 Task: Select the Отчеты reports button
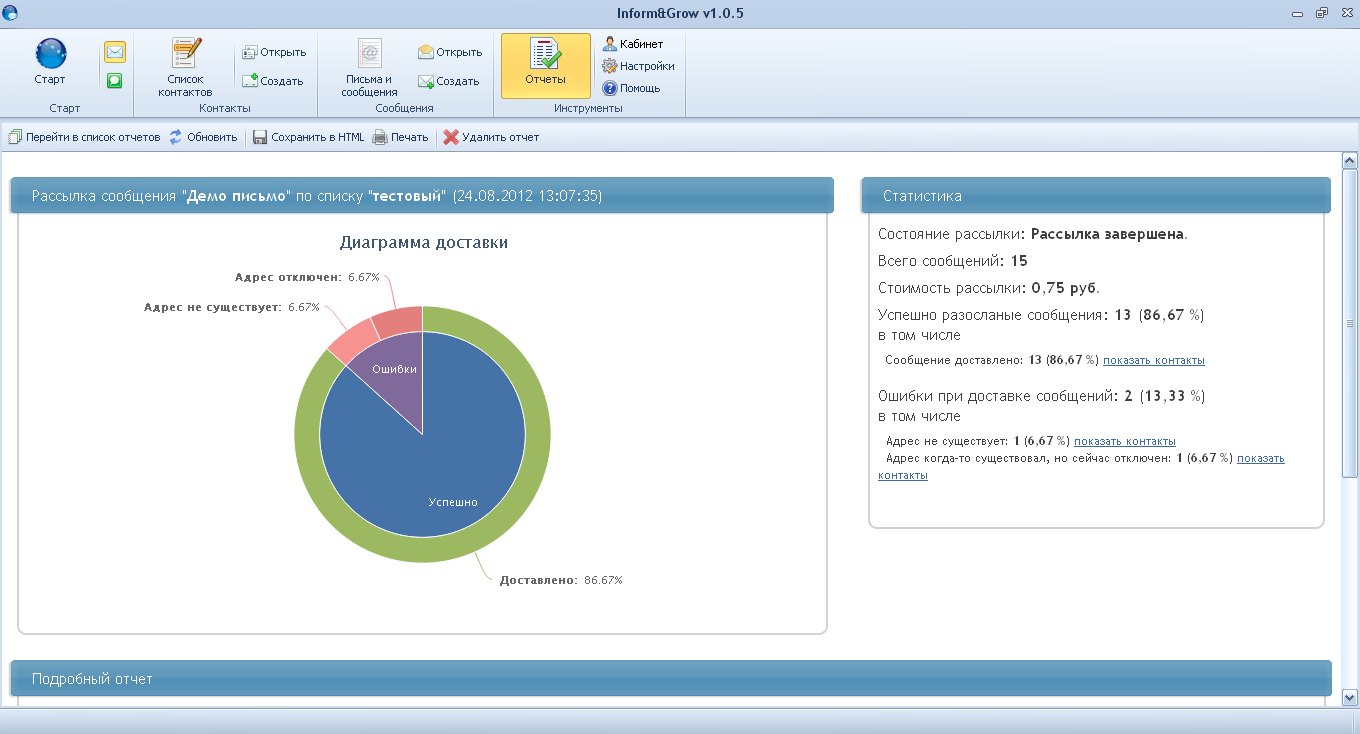pyautogui.click(x=546, y=66)
